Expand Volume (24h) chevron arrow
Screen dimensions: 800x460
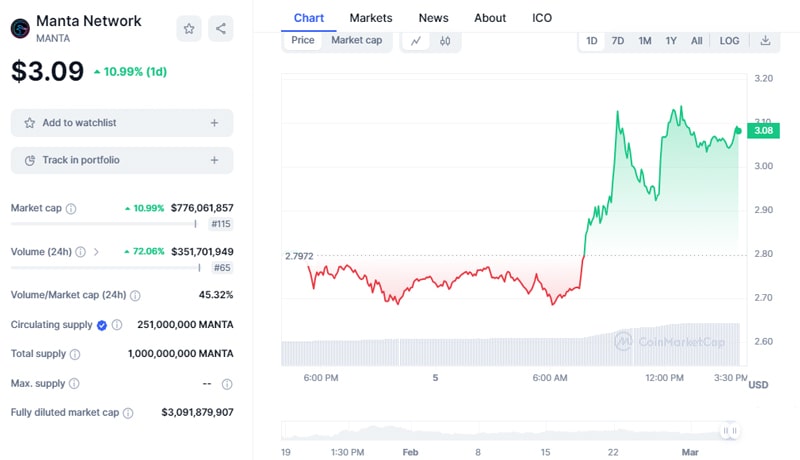(96, 252)
